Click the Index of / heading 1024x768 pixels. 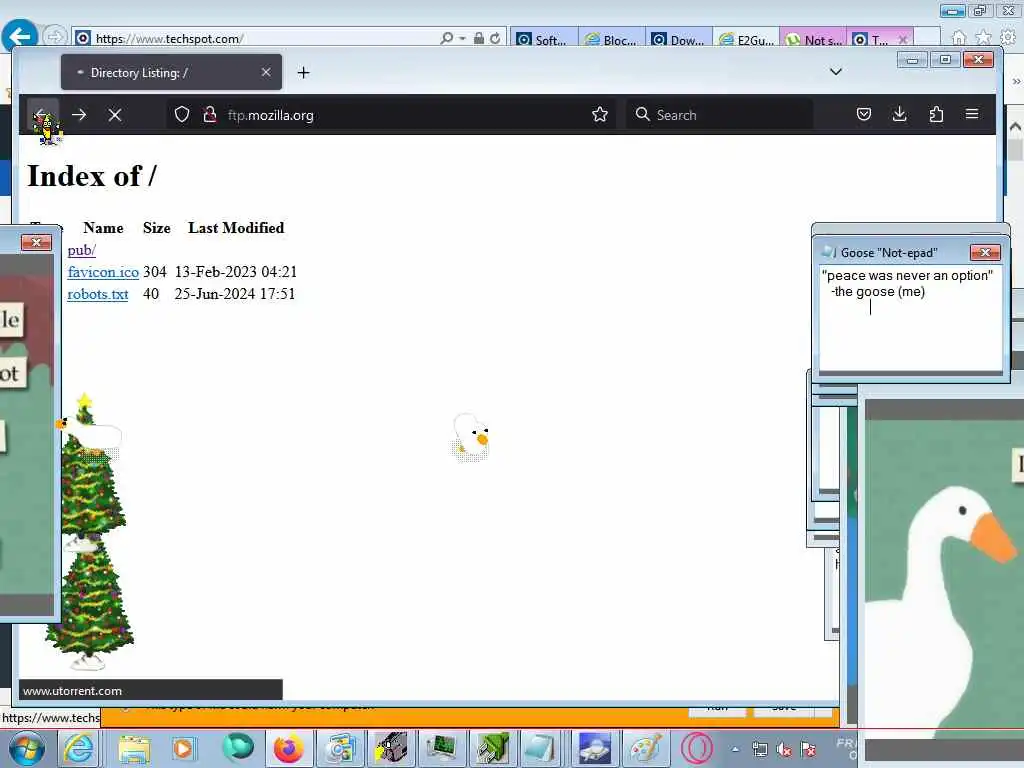pyautogui.click(x=91, y=176)
